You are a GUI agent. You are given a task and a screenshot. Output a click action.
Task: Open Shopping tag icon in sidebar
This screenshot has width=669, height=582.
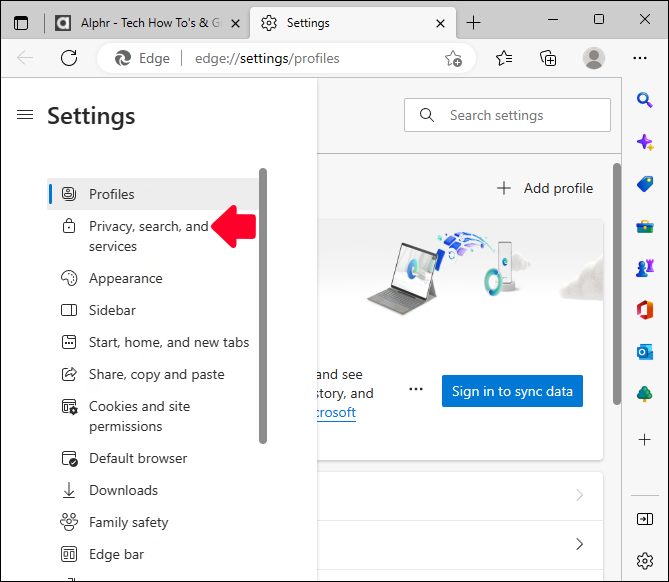click(x=645, y=184)
